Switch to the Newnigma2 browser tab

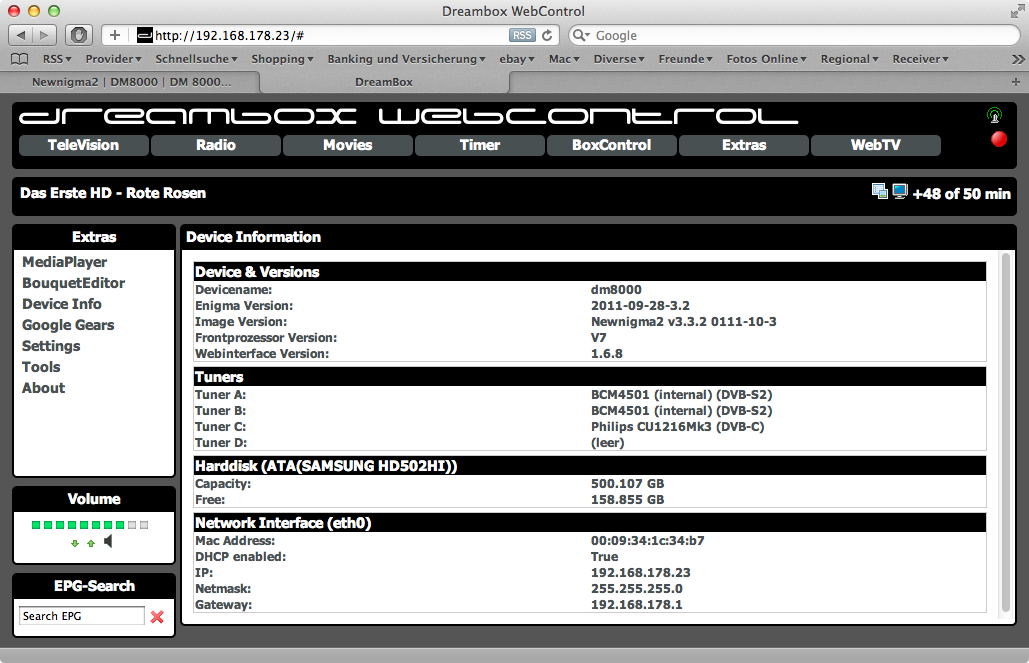coord(131,82)
